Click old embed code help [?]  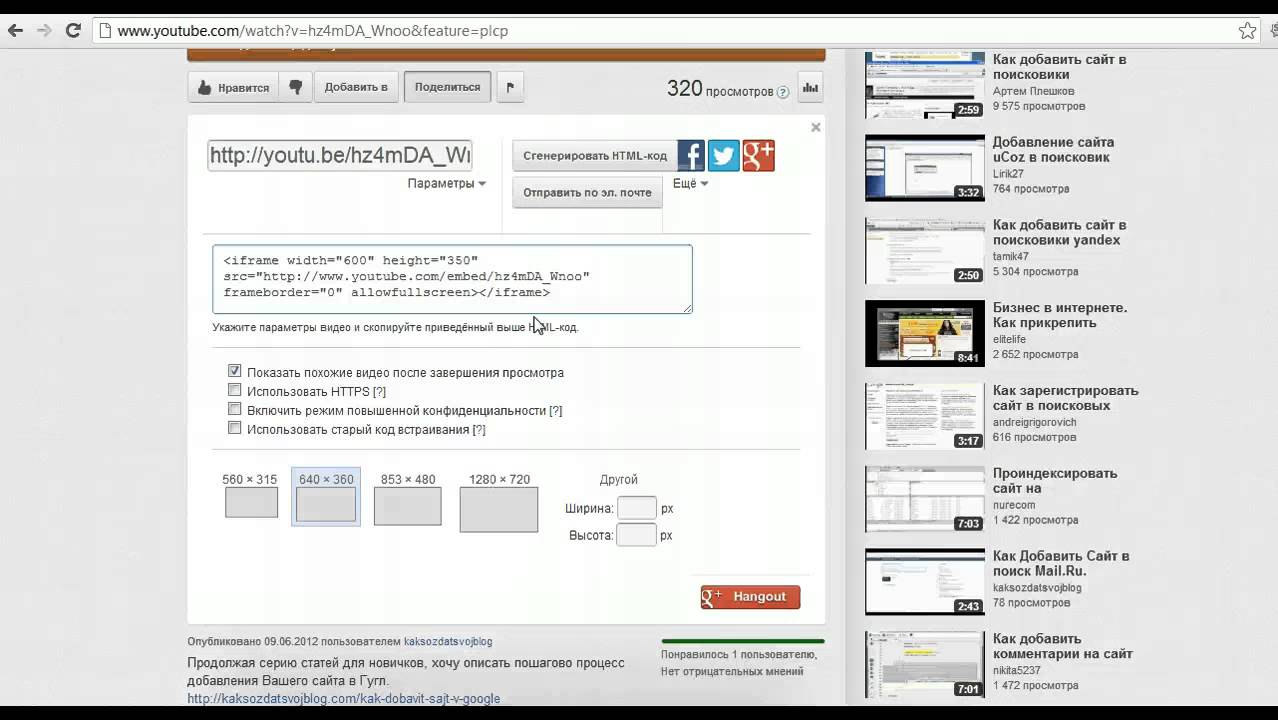pos(479,430)
